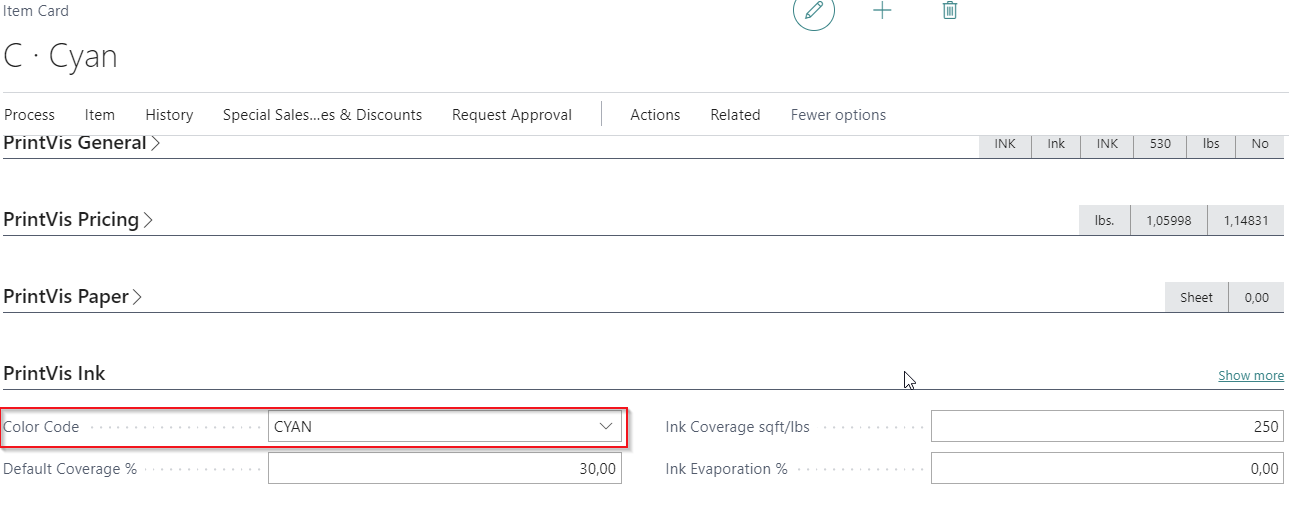The width and height of the screenshot is (1289, 523).
Task: Click the trash can delete icon
Action: coord(949,11)
